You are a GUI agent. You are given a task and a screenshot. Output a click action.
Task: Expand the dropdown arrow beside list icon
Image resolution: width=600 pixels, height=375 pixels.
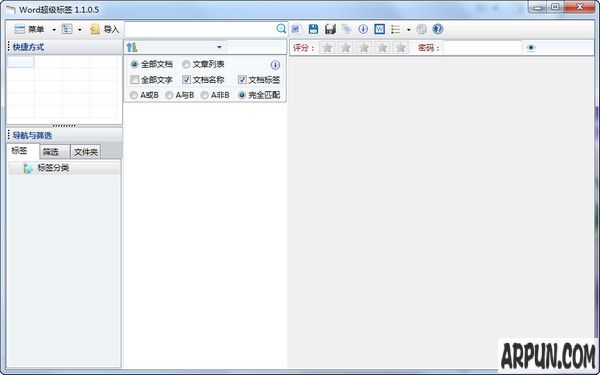pos(408,30)
